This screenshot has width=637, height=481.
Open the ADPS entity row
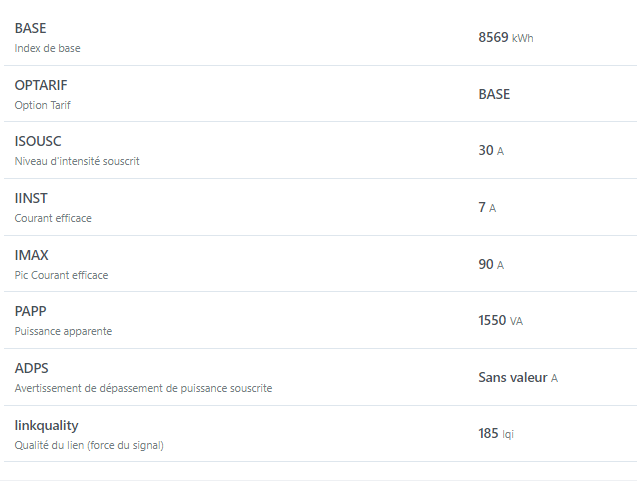(320, 377)
